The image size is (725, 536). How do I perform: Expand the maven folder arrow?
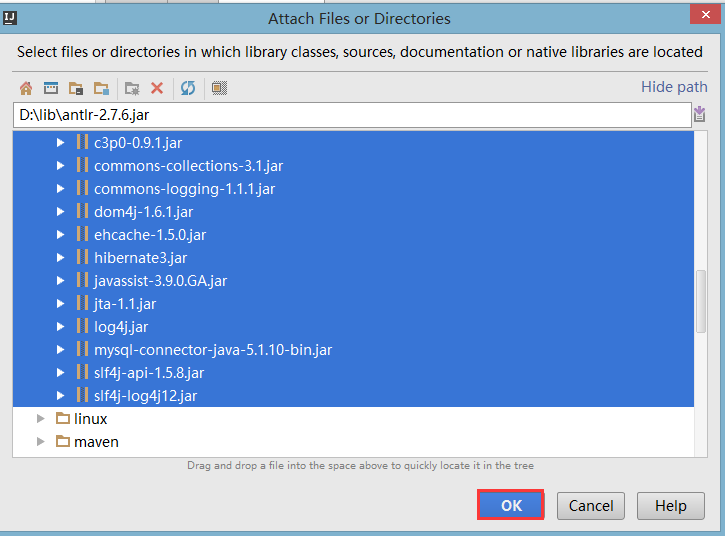(41, 442)
